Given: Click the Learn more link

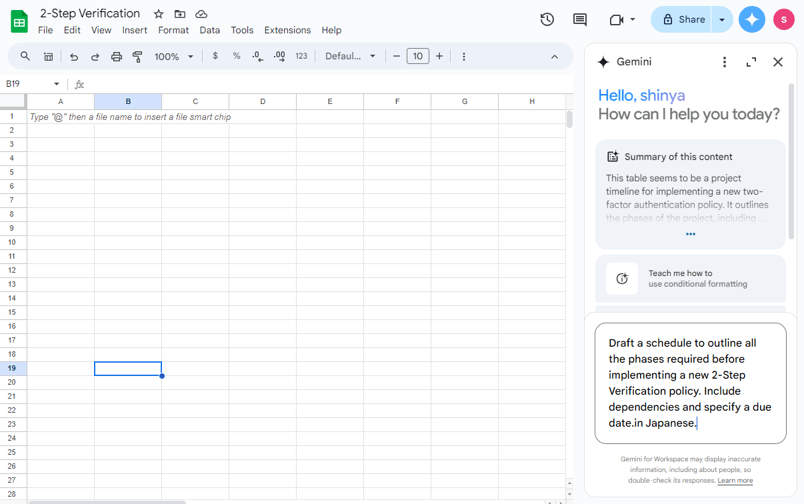Looking at the screenshot, I should pyautogui.click(x=735, y=480).
